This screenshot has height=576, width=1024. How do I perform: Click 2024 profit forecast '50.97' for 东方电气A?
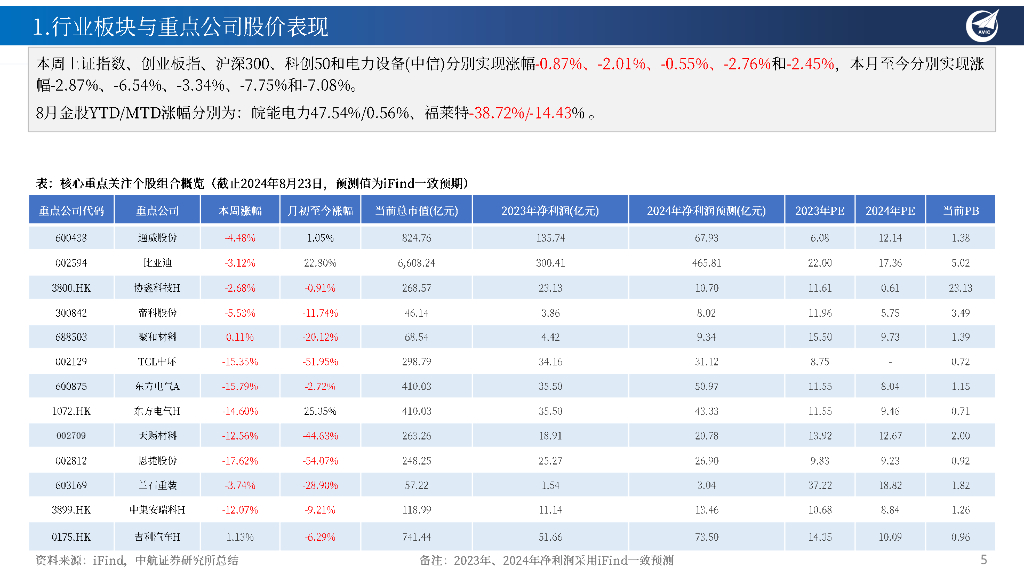[x=706, y=387]
